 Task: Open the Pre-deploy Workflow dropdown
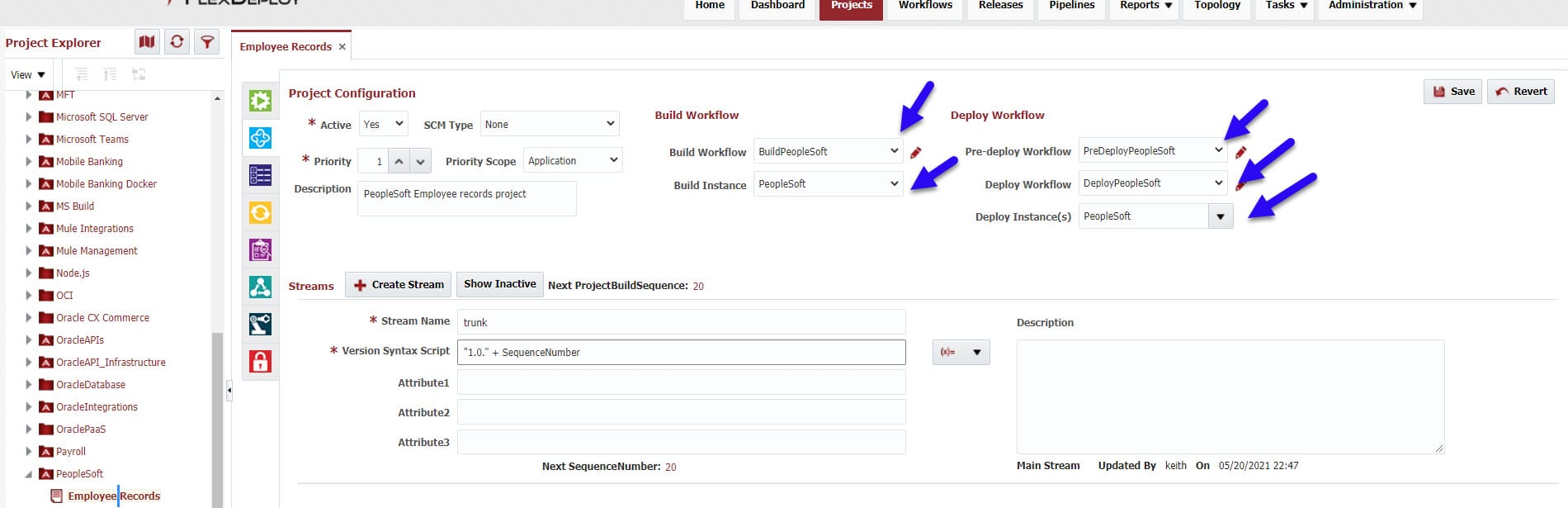pyautogui.click(x=1153, y=150)
